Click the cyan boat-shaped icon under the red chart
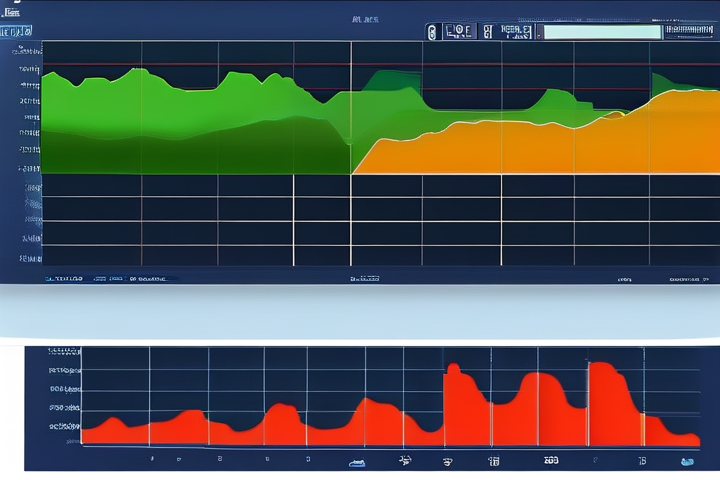This screenshot has height=480, width=720. click(x=357, y=462)
